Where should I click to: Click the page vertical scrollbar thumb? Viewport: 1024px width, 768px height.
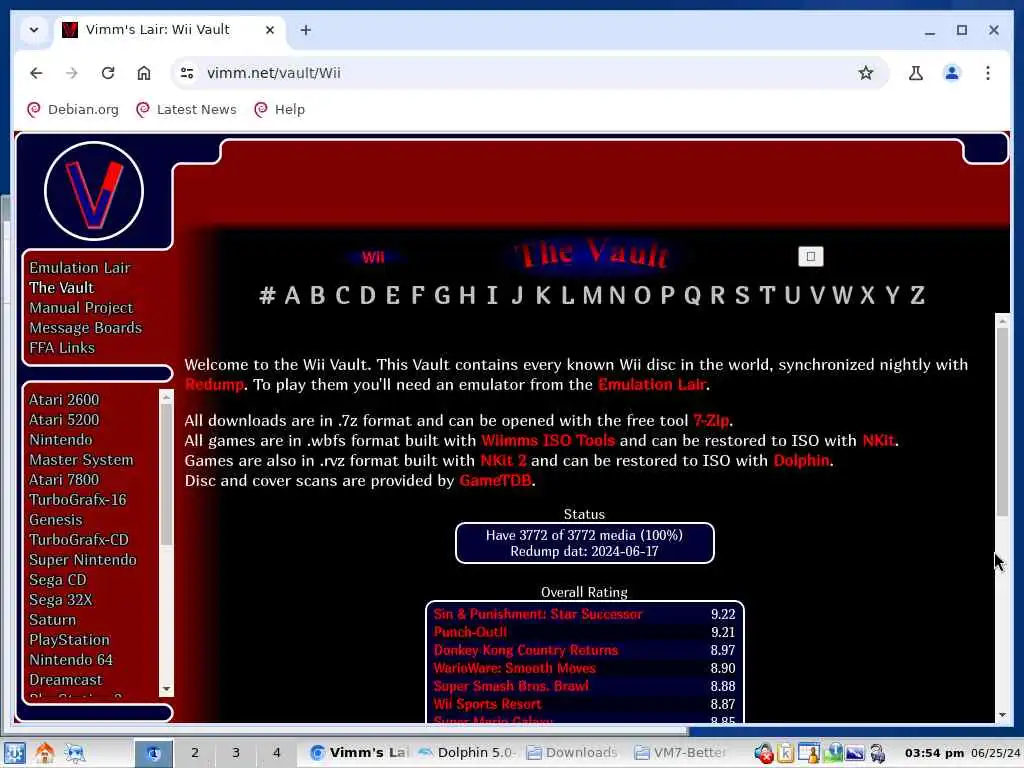click(1002, 423)
